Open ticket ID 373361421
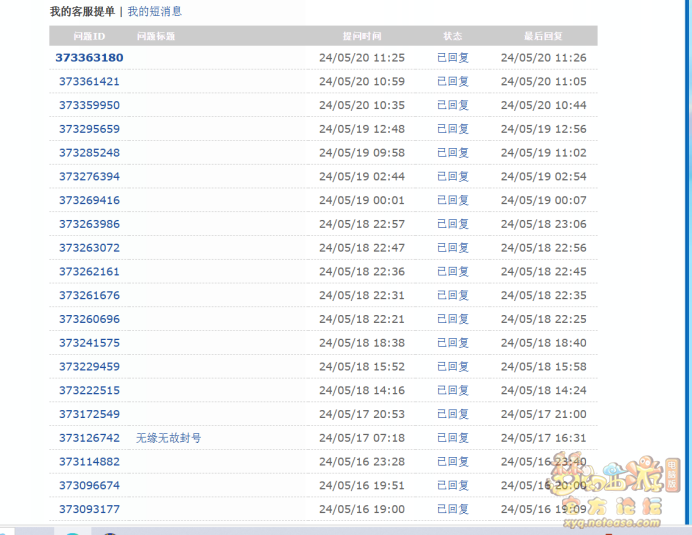692x535 pixels. point(89,82)
